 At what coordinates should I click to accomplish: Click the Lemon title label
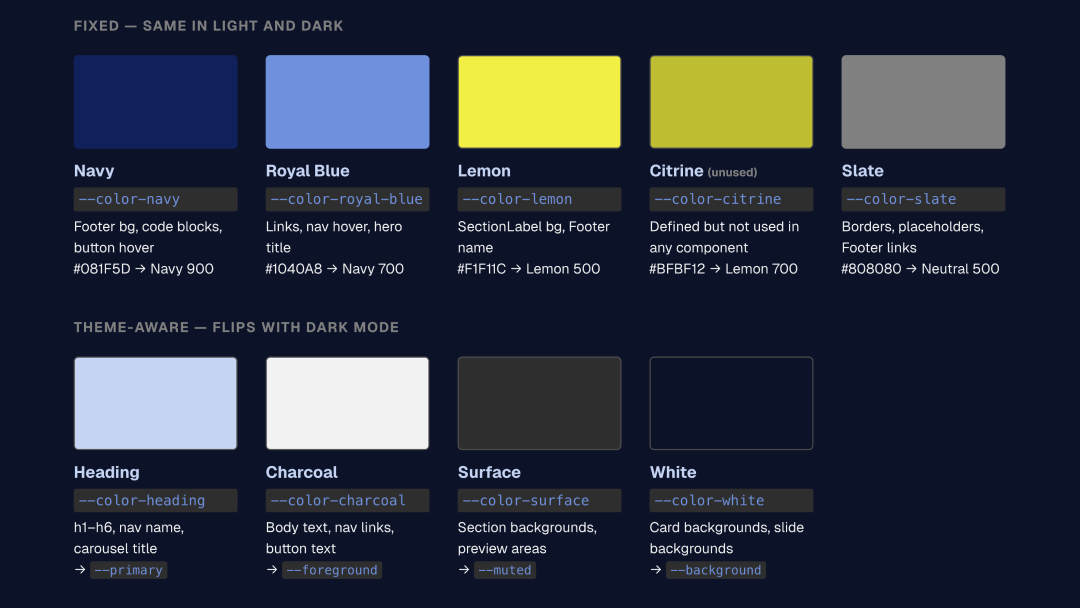[x=484, y=171]
